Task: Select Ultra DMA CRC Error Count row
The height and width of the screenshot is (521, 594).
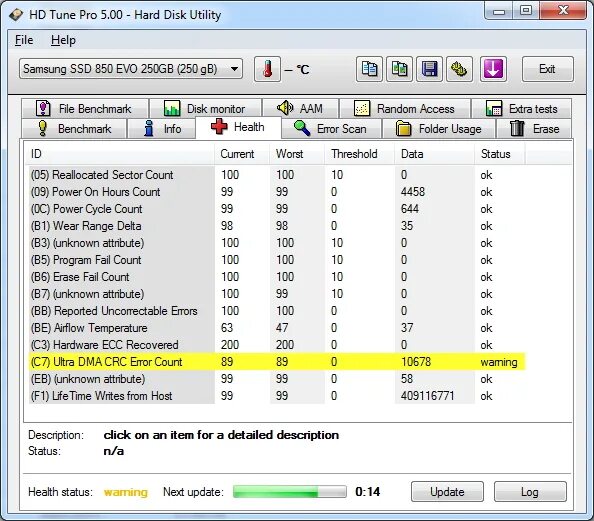Action: [277, 362]
